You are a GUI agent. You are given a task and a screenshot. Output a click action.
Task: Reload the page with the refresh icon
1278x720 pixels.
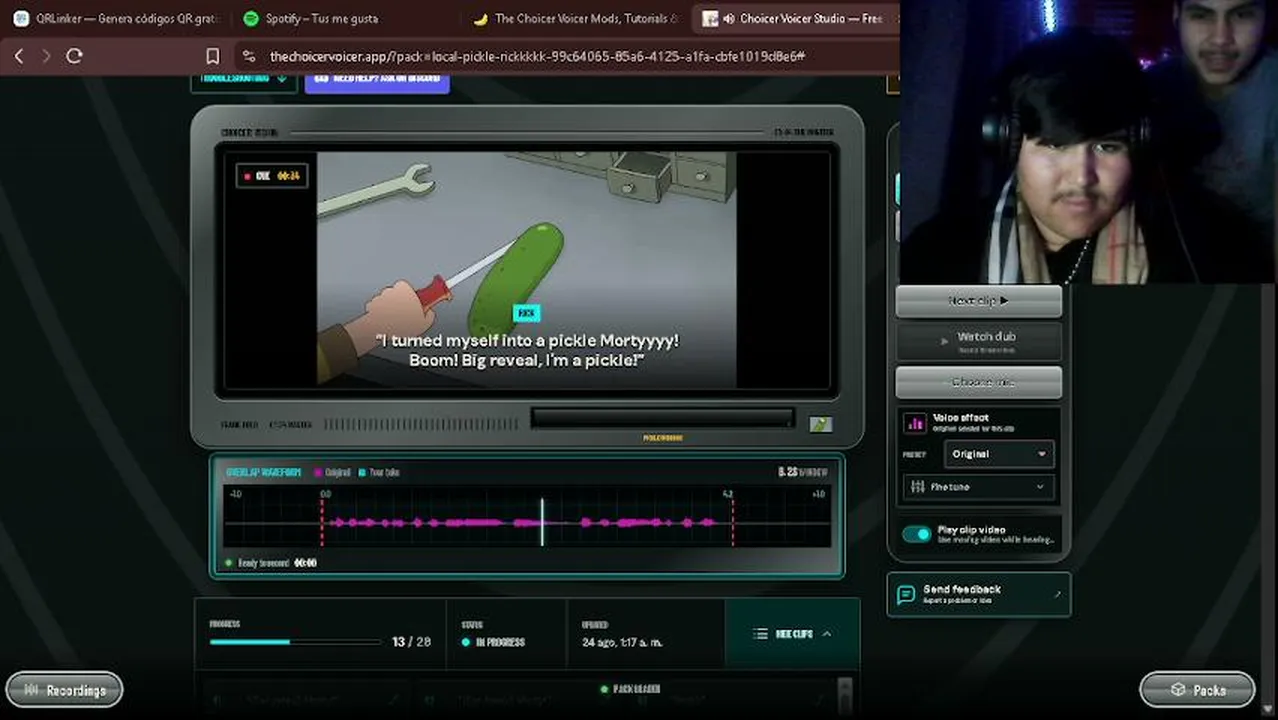click(x=74, y=56)
